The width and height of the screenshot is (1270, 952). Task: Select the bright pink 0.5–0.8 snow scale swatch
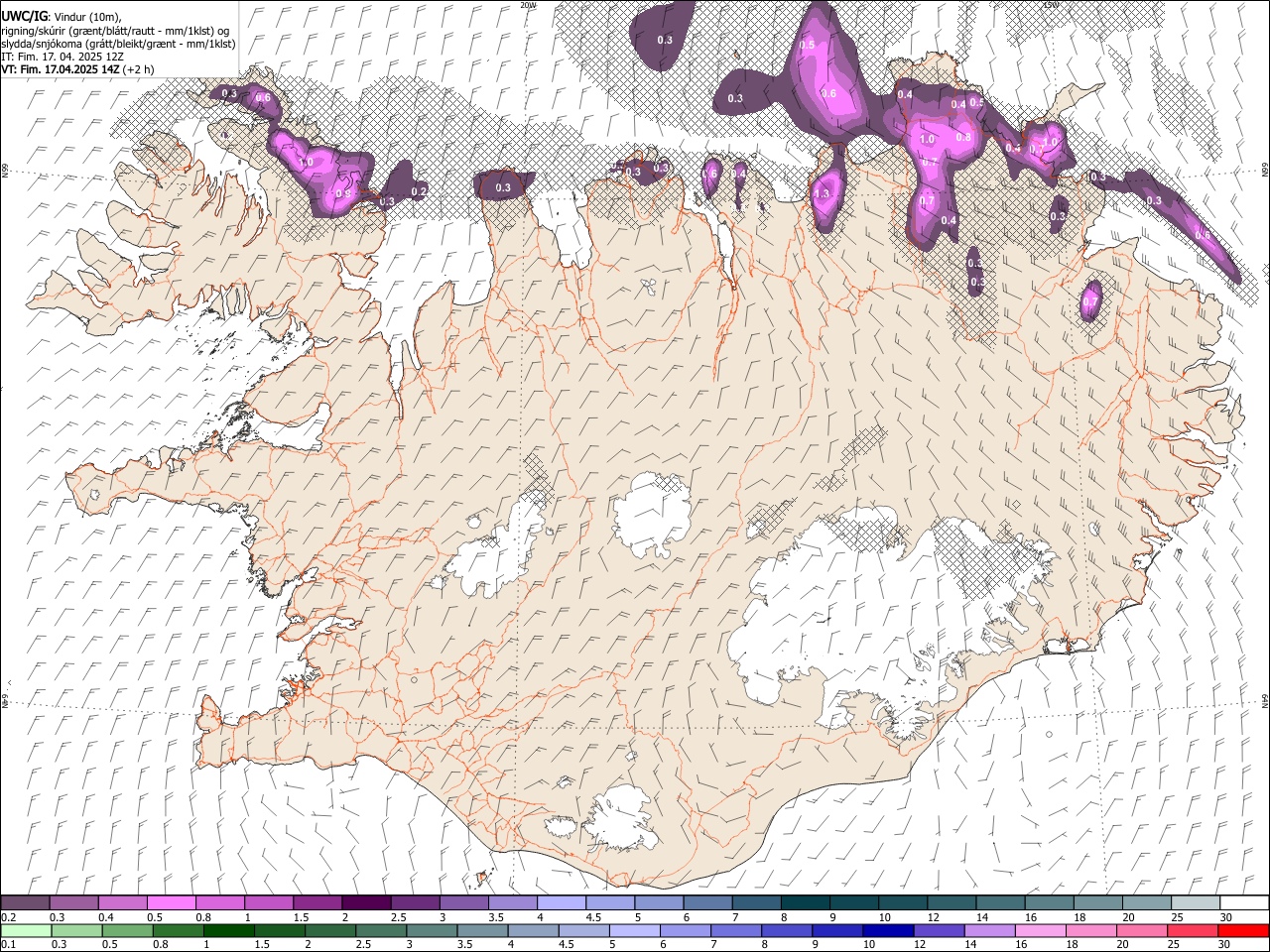pyautogui.click(x=171, y=902)
